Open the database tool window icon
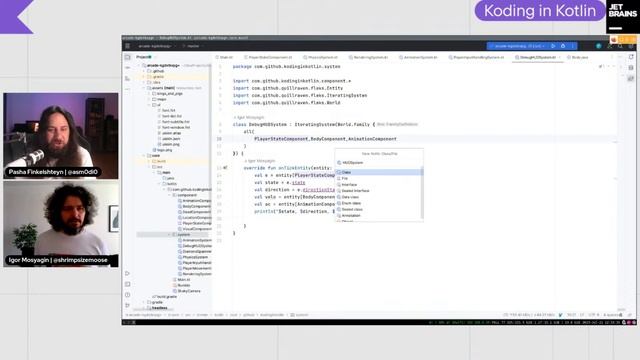This screenshot has height=360, width=640. pyautogui.click(x=631, y=68)
